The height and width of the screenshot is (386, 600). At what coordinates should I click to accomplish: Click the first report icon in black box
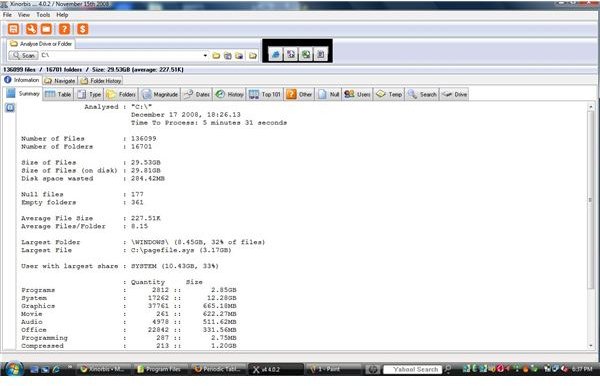[x=276, y=54]
